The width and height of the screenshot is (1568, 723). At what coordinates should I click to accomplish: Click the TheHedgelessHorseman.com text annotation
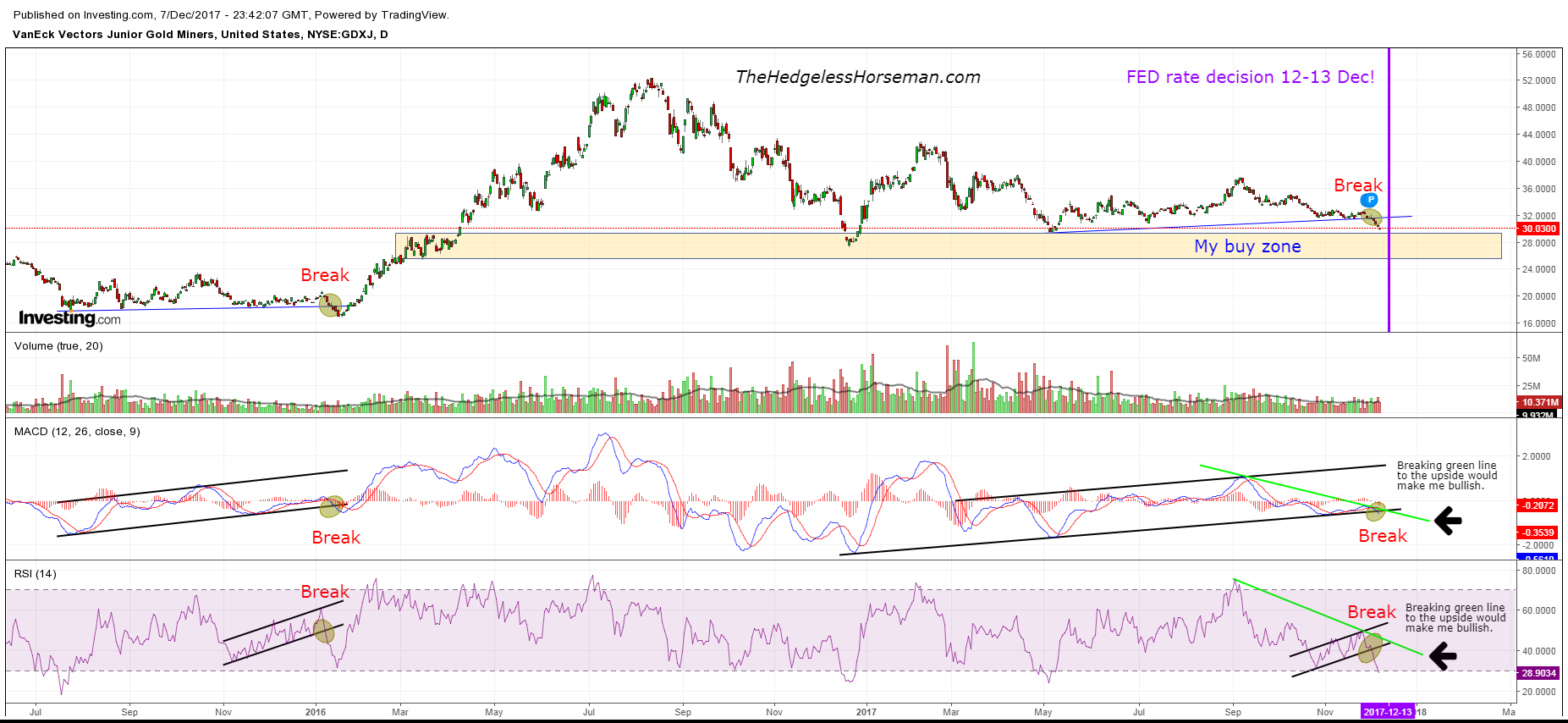(x=858, y=77)
